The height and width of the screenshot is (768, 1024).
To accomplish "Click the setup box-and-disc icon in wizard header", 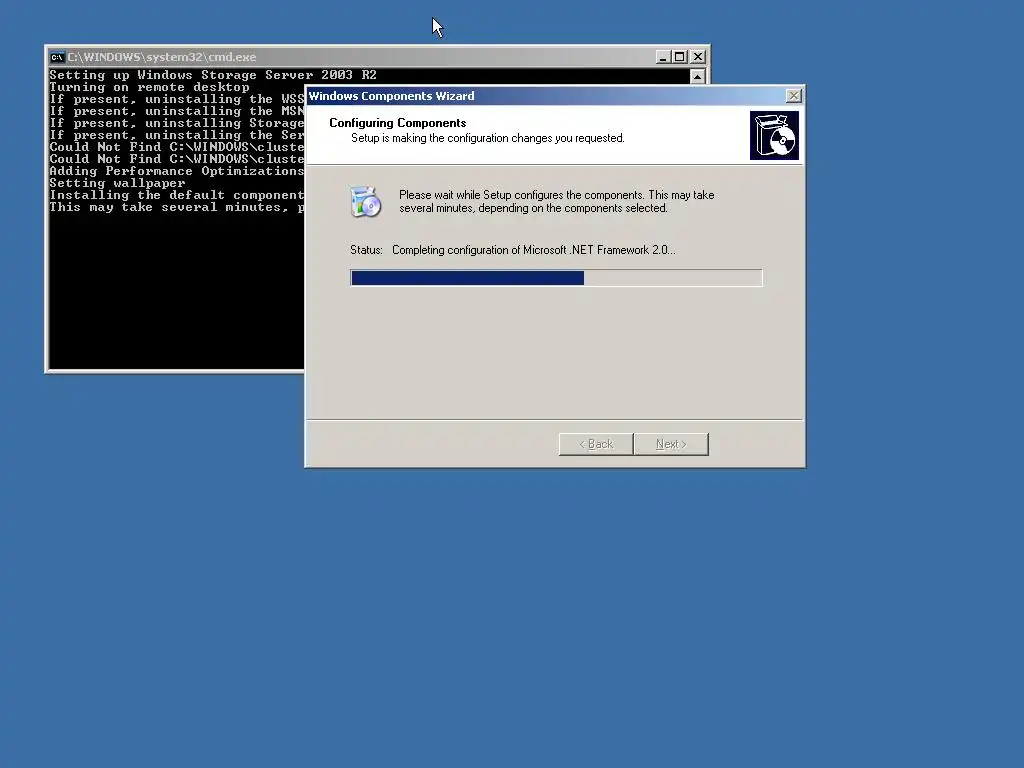I will (x=774, y=135).
